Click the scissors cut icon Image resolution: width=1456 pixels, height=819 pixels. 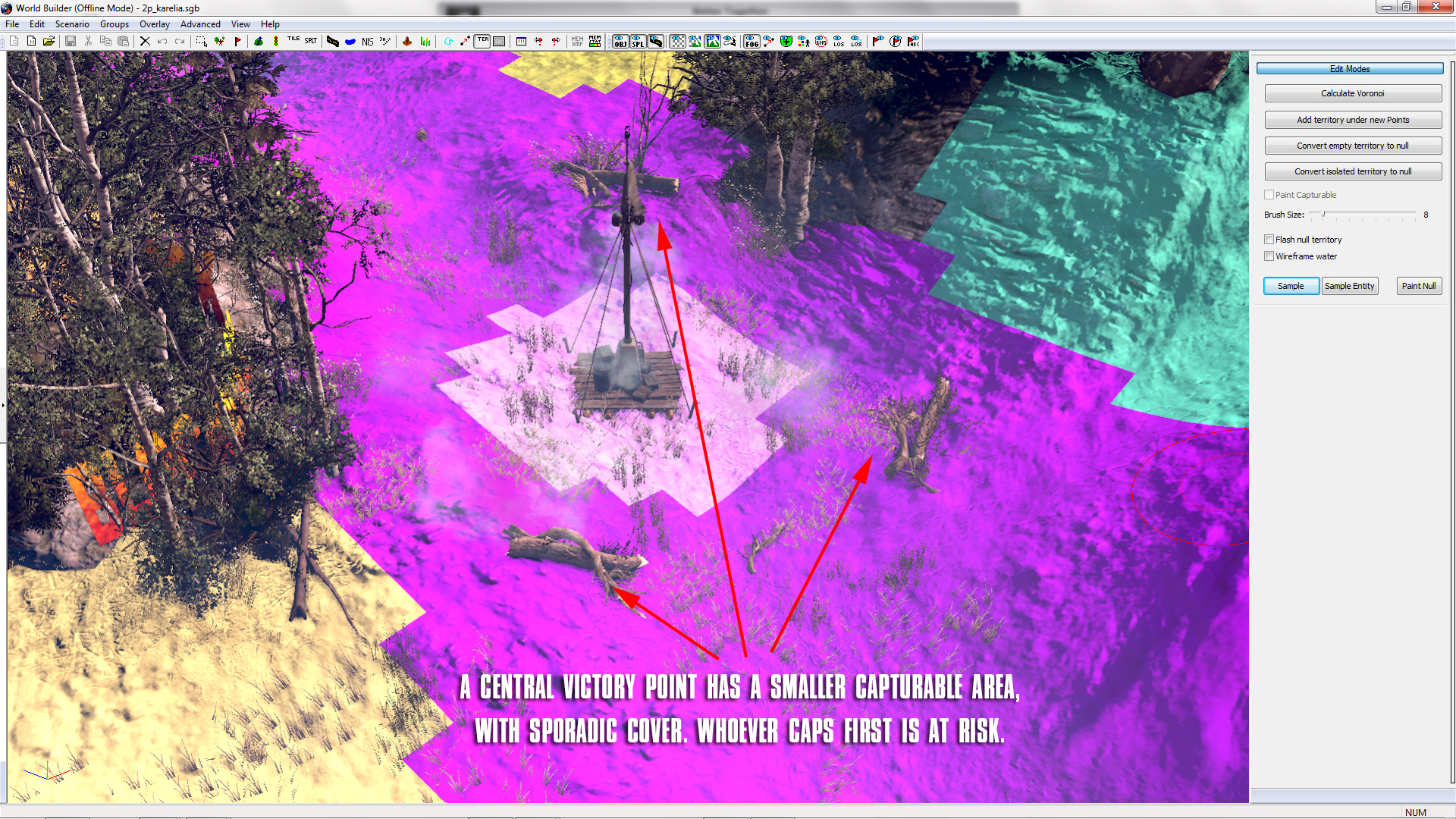(x=88, y=42)
